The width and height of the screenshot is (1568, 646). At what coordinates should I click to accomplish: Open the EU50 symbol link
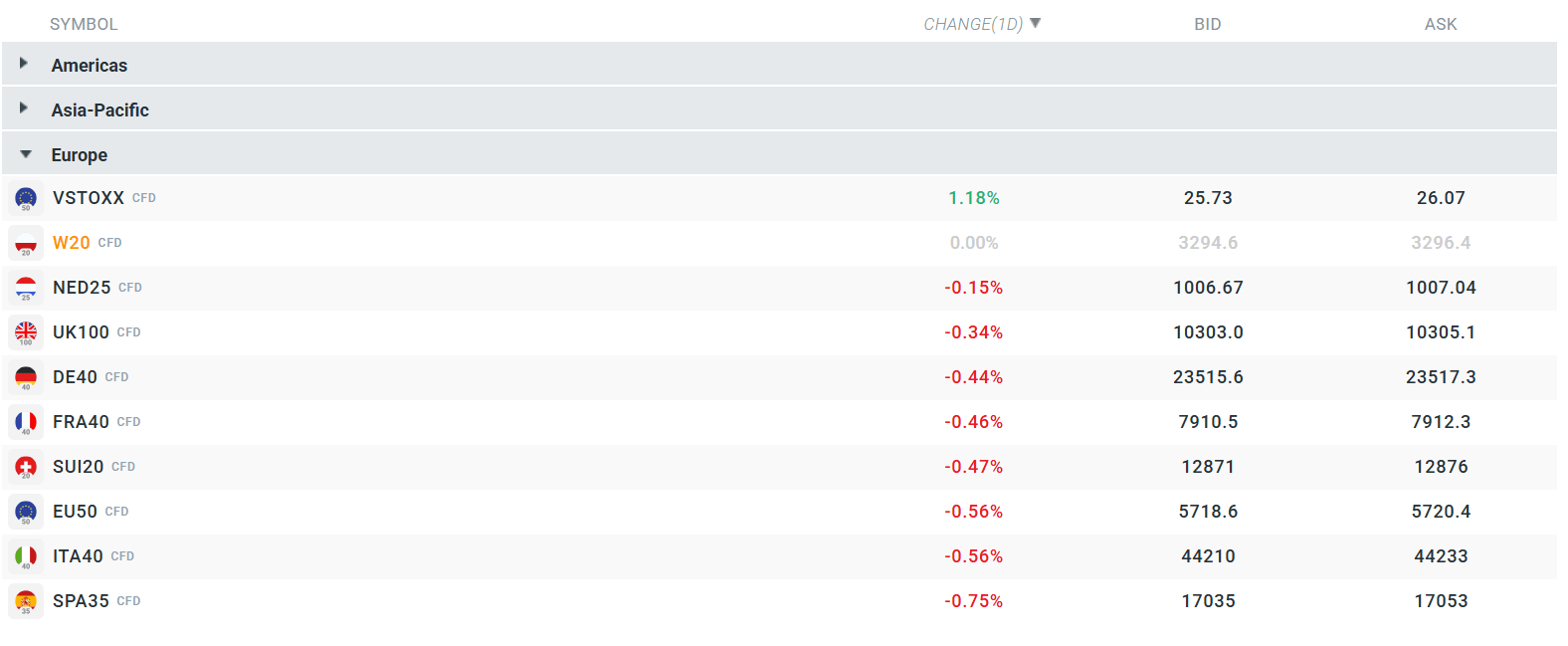pyautogui.click(x=76, y=512)
